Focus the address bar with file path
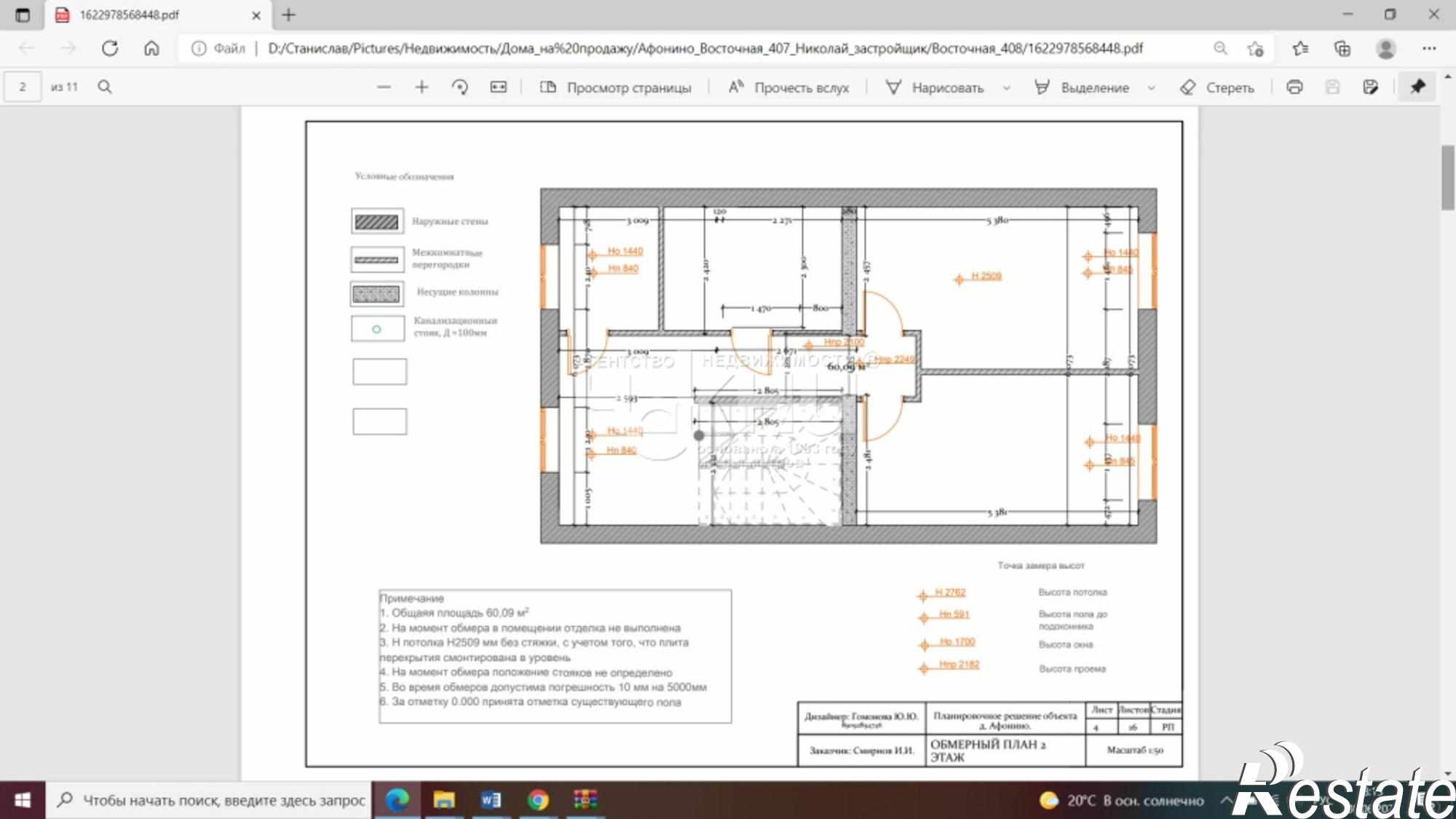Viewport: 1456px width, 819px height. tap(705, 48)
